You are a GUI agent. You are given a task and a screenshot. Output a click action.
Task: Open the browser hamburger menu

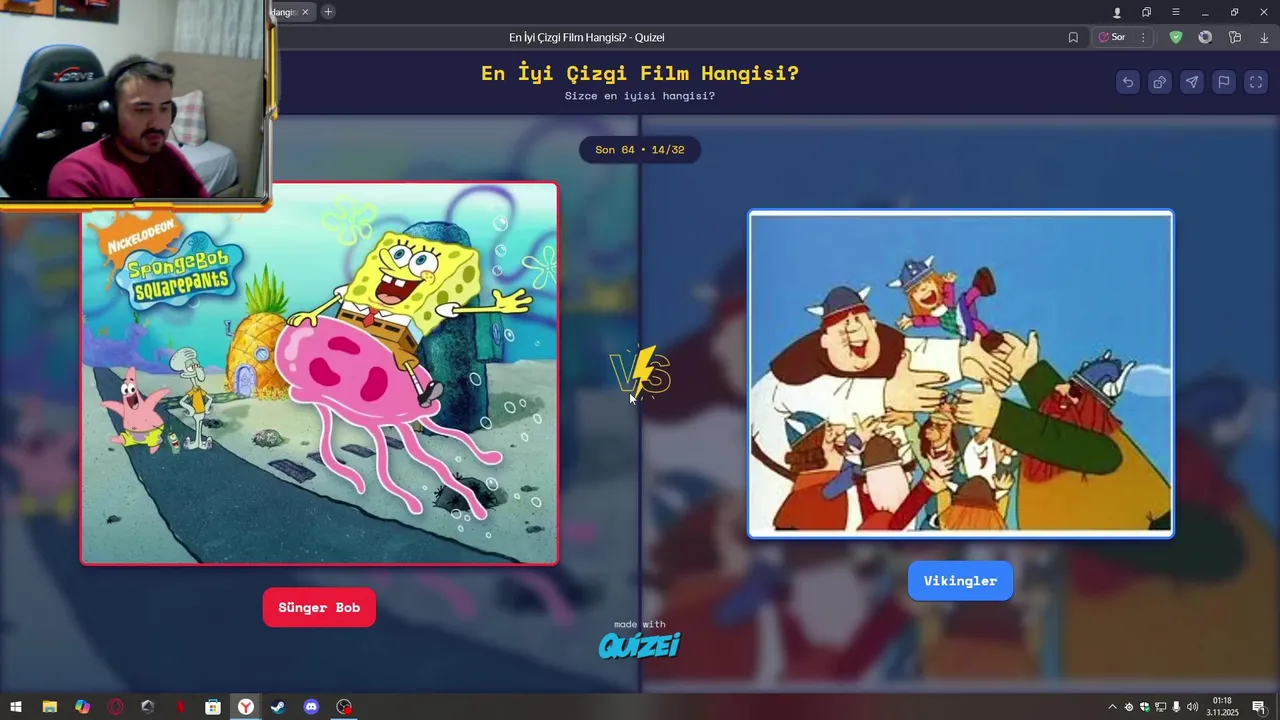point(1176,12)
